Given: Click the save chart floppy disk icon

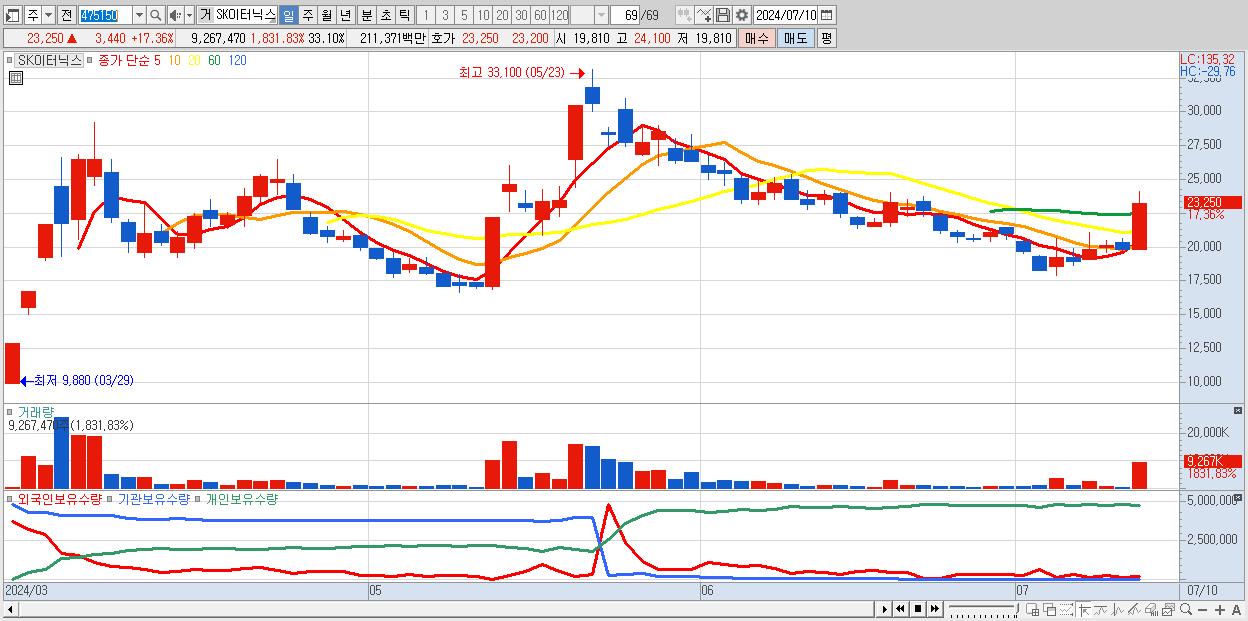Looking at the screenshot, I should (x=722, y=15).
